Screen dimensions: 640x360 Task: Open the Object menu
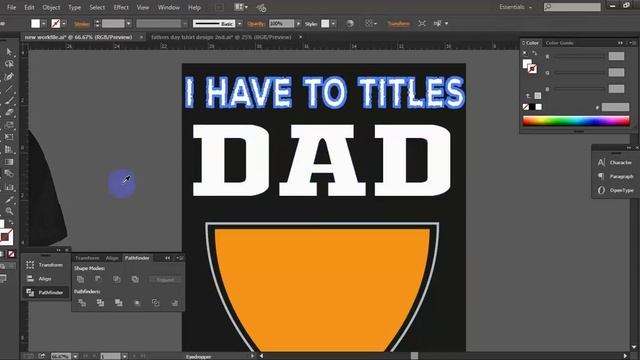51,7
